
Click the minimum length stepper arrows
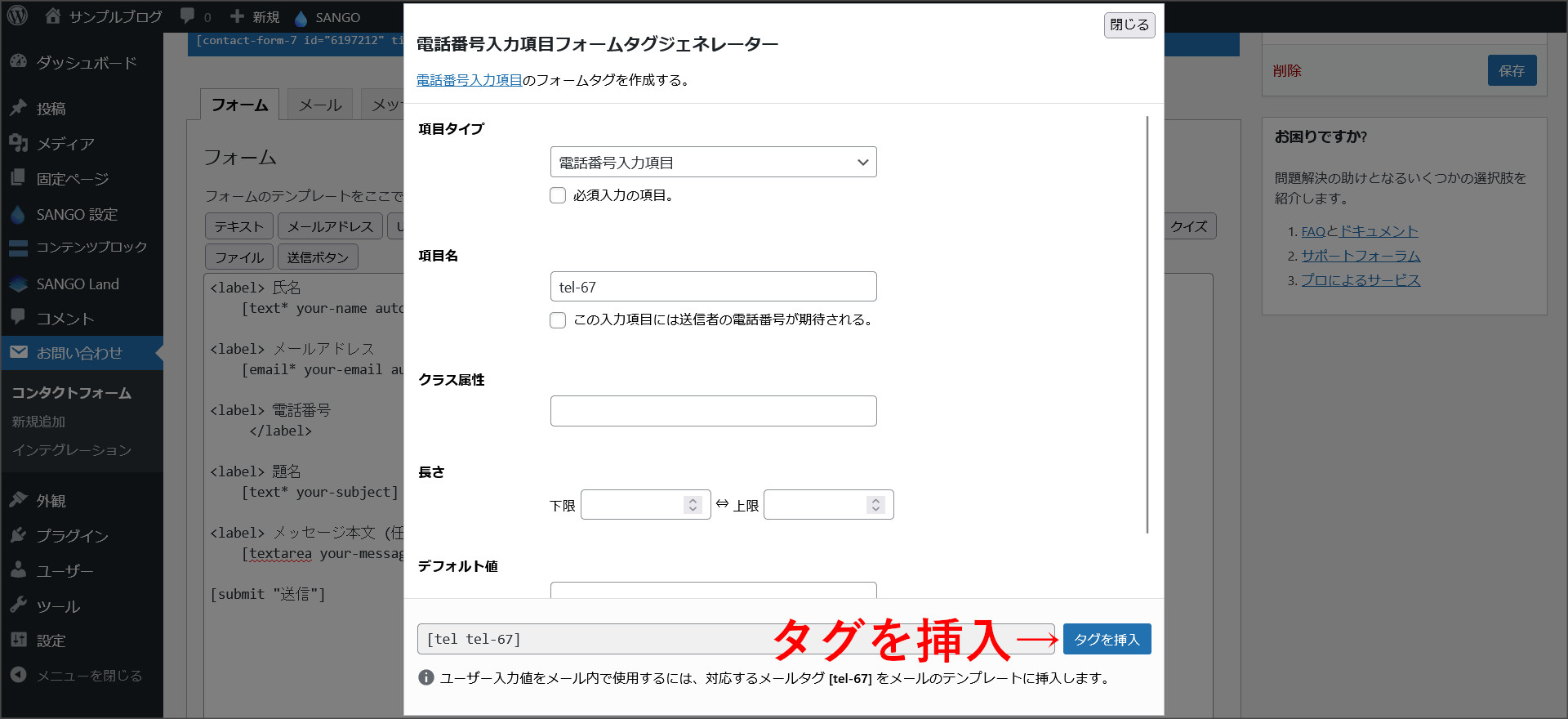(x=693, y=505)
